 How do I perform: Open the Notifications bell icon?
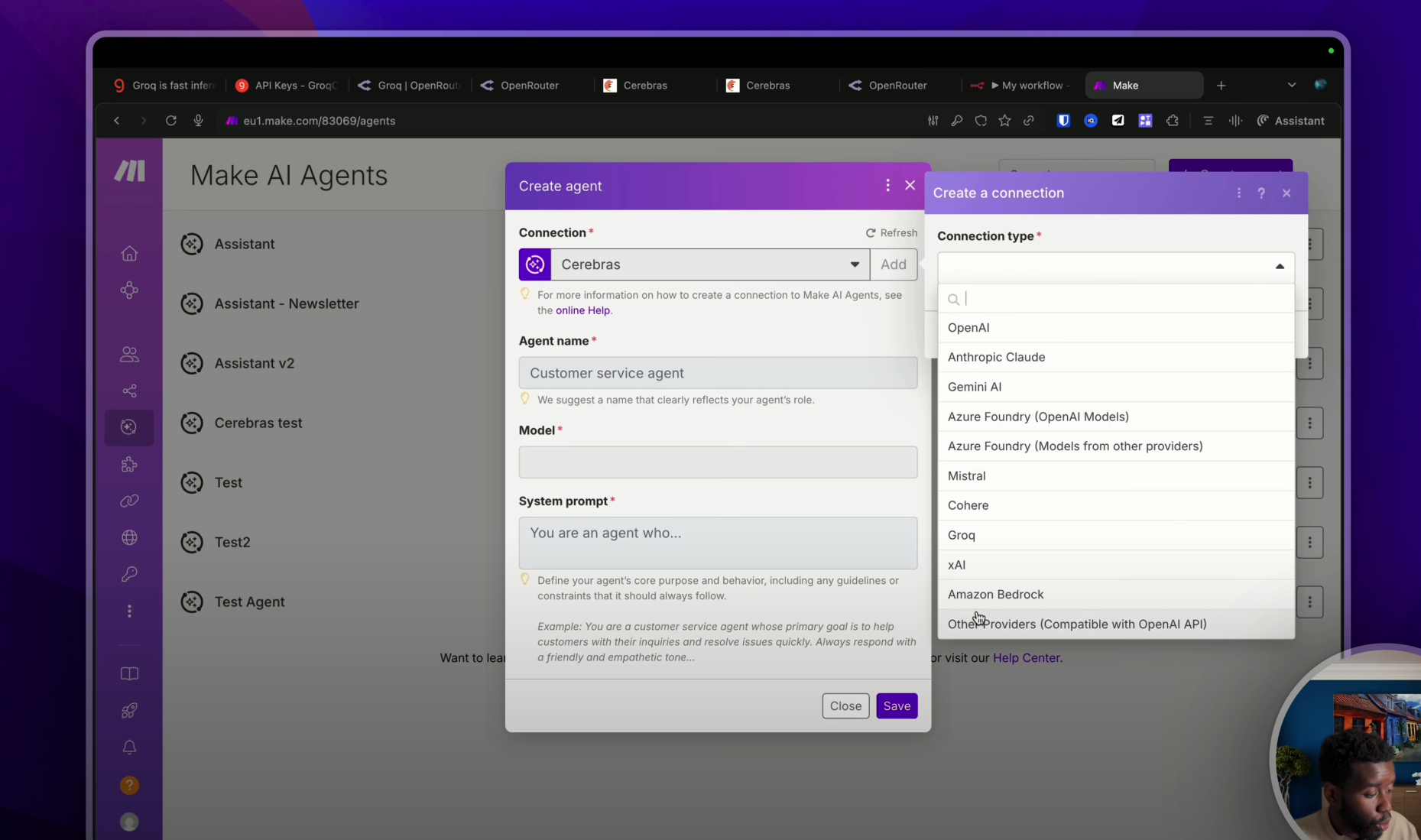point(129,747)
